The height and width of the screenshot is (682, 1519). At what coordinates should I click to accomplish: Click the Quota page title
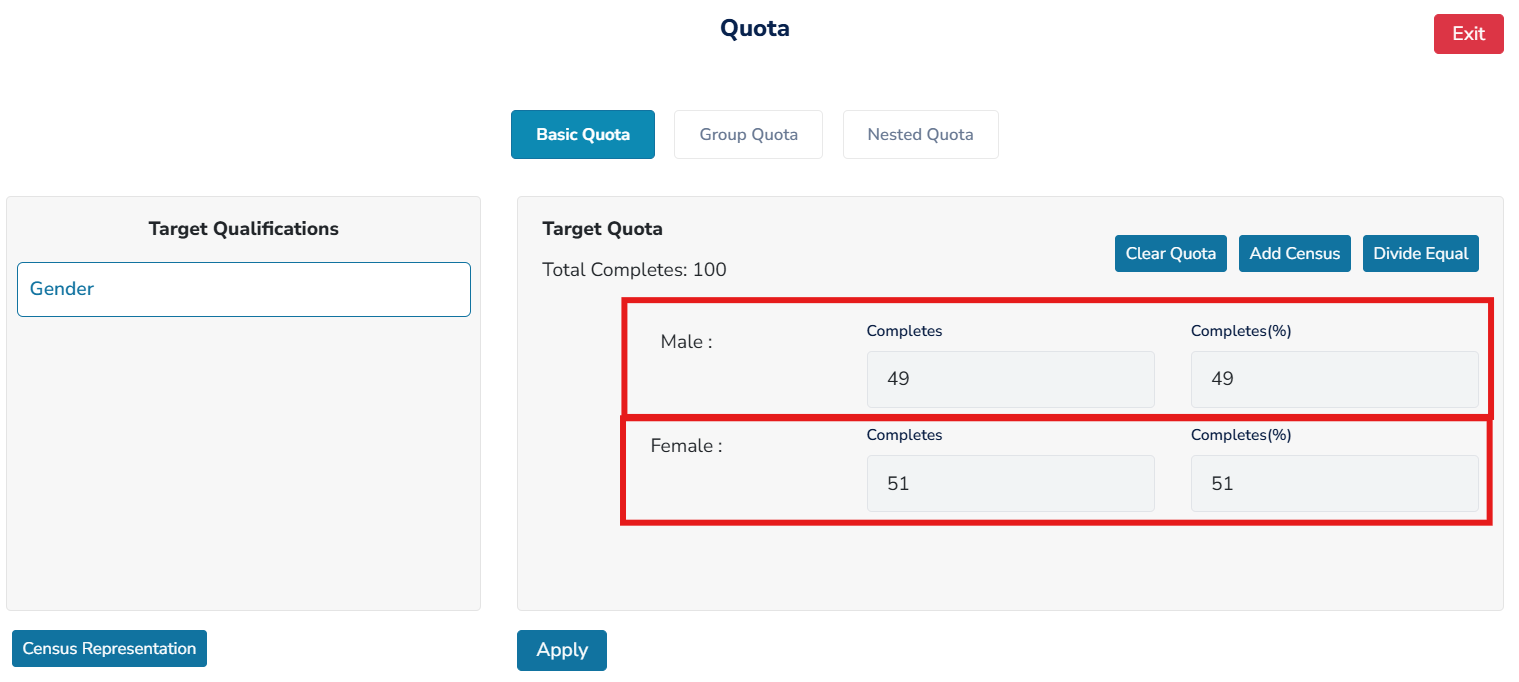(x=755, y=29)
